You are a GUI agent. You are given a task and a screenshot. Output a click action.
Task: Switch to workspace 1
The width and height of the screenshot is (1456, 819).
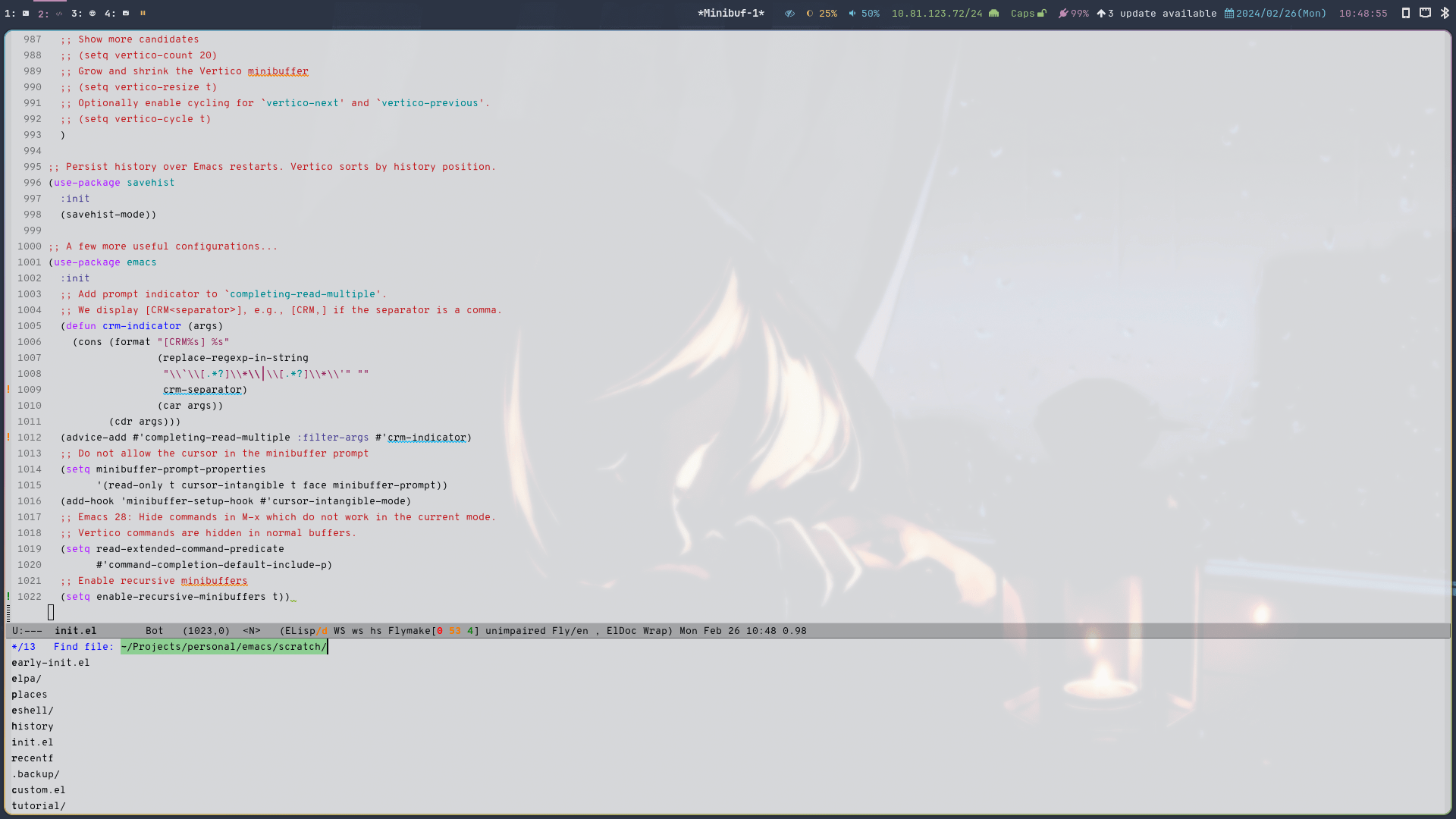pos(10,13)
